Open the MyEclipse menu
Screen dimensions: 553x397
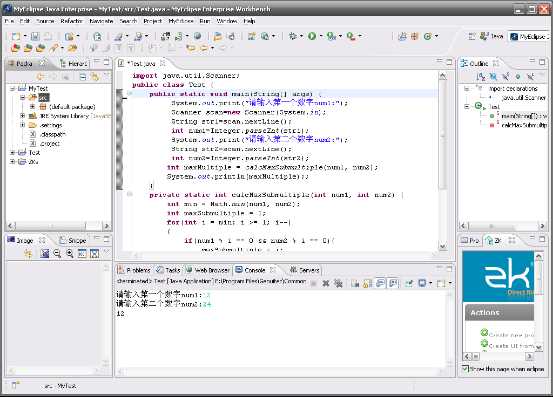(x=181, y=21)
